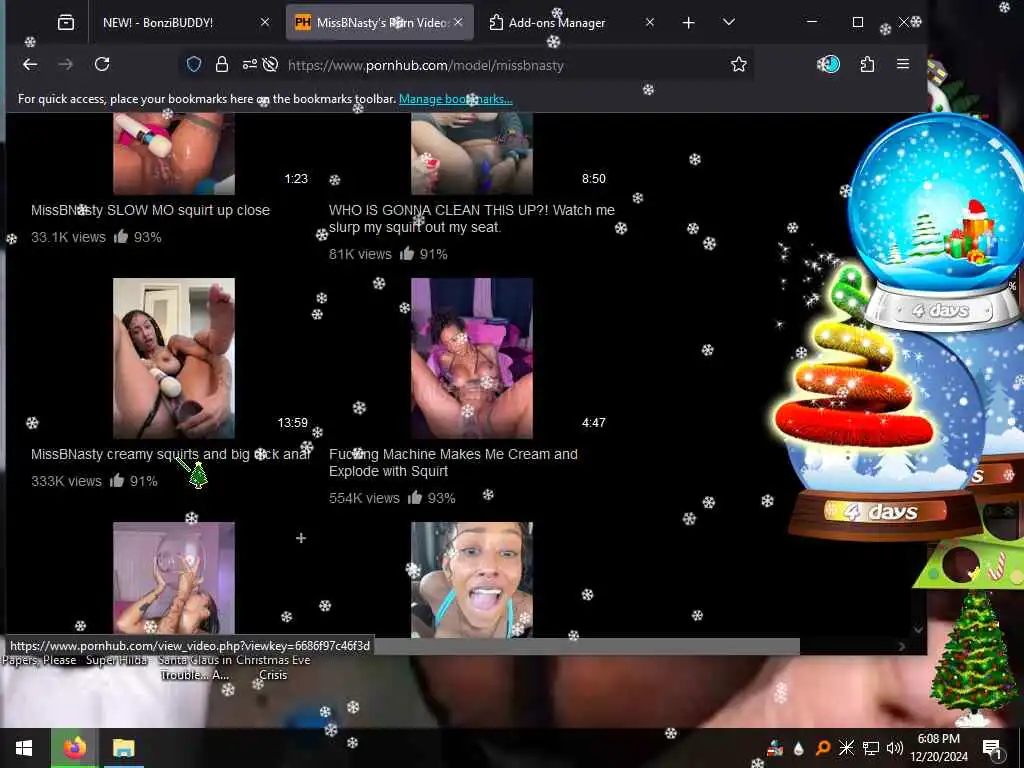1024x768 pixels.
Task: Open the video thumbnail with 4:47 duration
Action: 472,358
